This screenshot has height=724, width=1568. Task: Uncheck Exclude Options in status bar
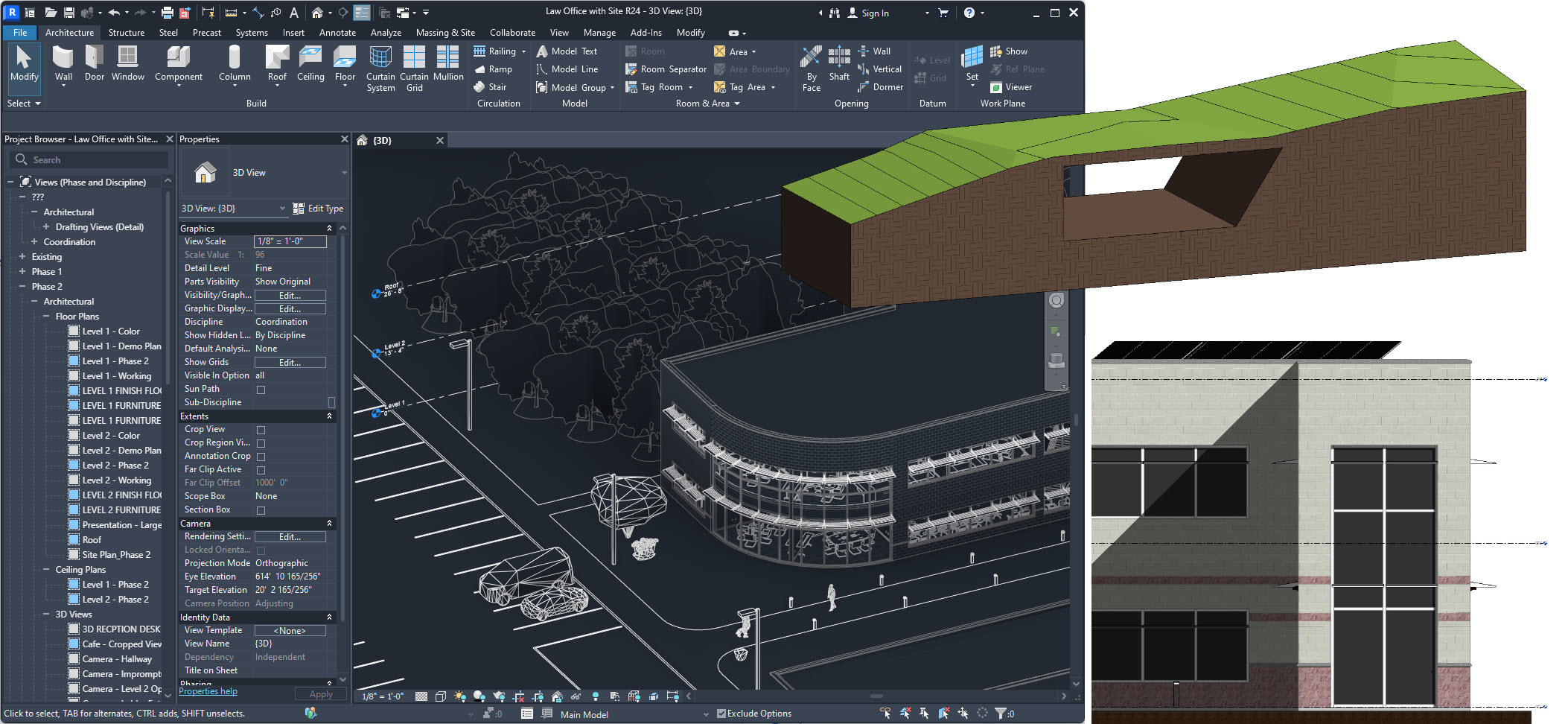pyautogui.click(x=721, y=714)
